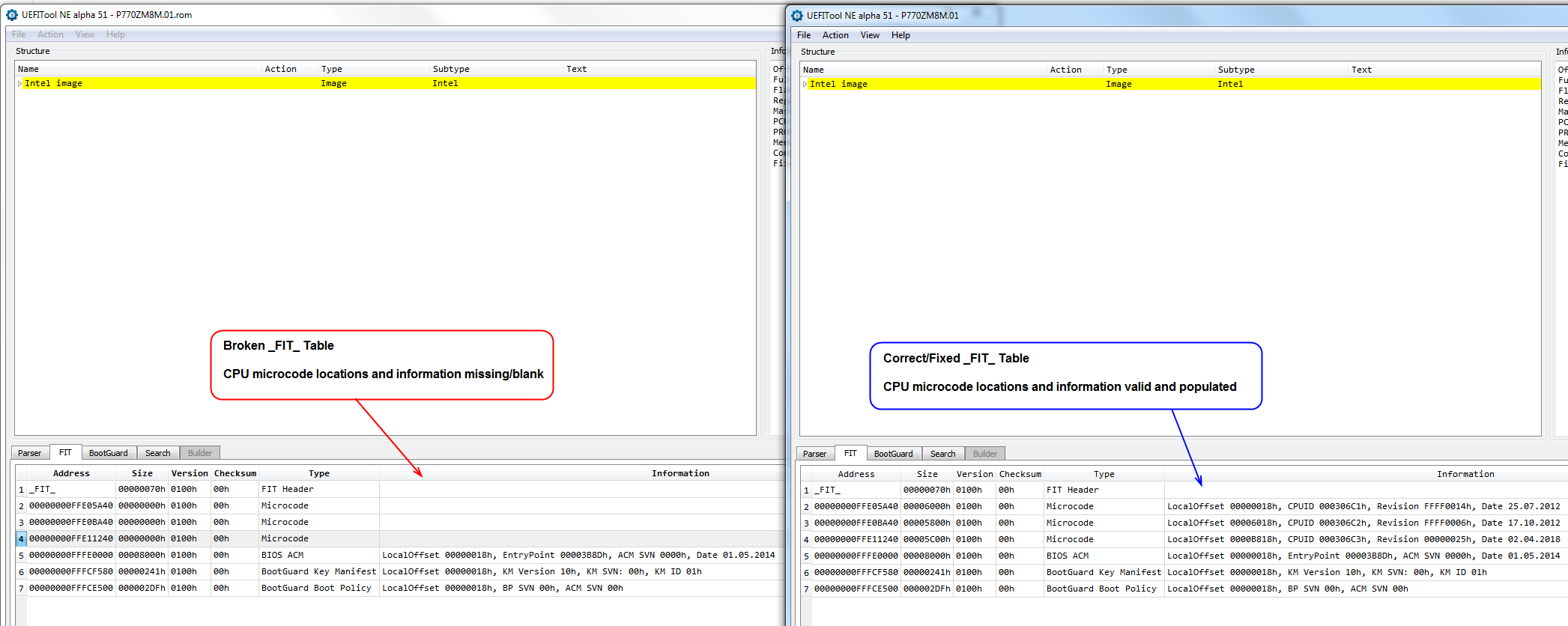1568x626 pixels.
Task: Select row header 7 in right FIT table
Action: click(x=807, y=589)
